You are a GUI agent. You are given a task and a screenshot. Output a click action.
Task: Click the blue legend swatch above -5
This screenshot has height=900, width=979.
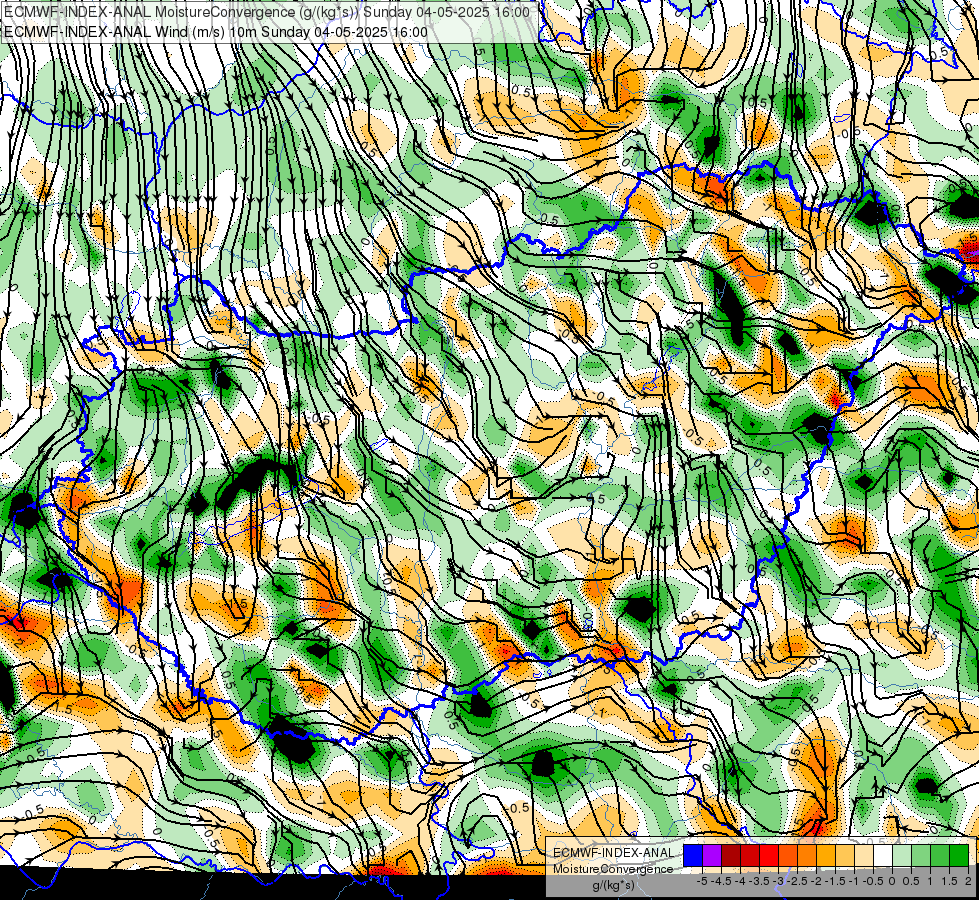click(693, 855)
